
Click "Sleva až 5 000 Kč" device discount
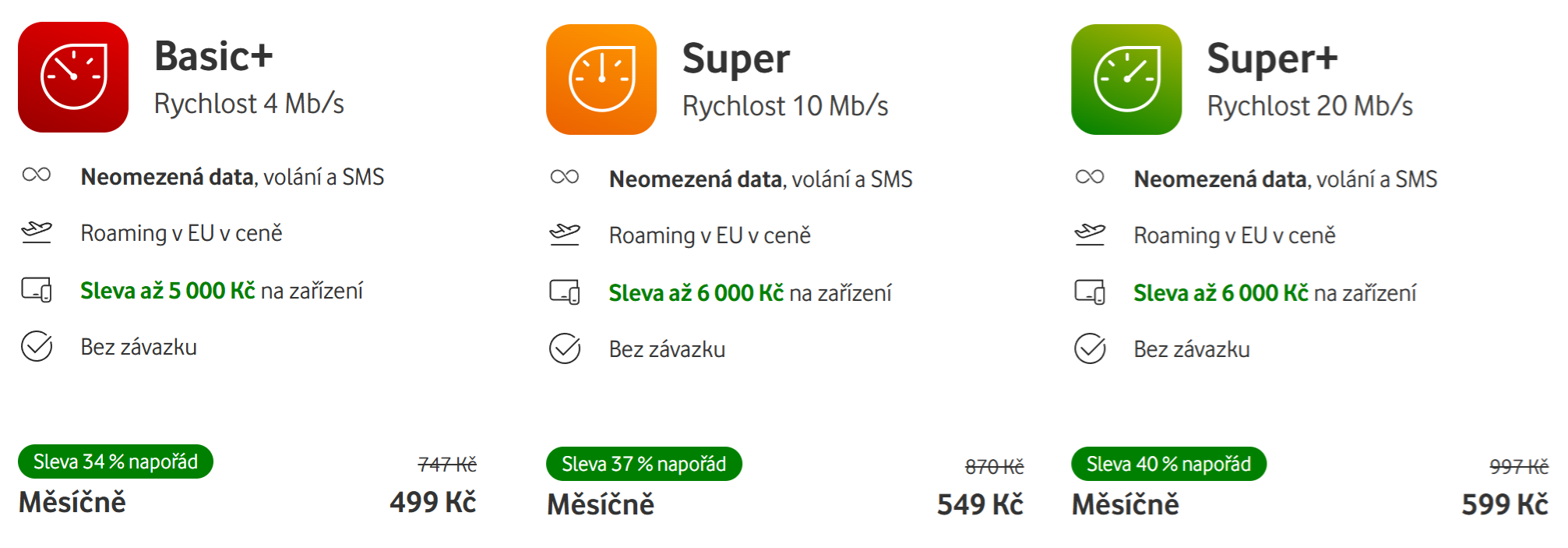pyautogui.click(x=167, y=291)
